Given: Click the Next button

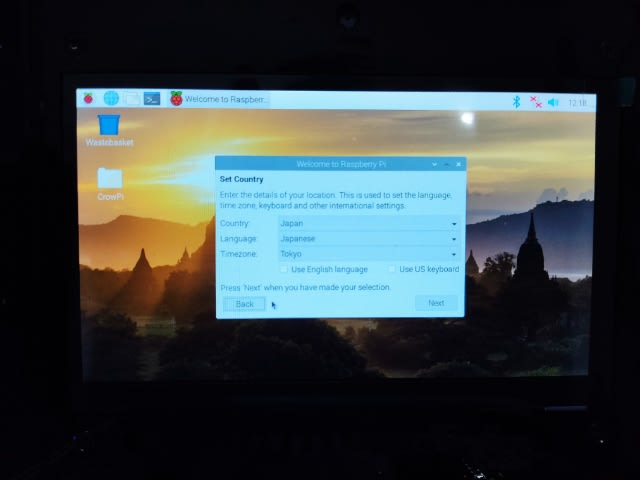Looking at the screenshot, I should pyautogui.click(x=436, y=303).
